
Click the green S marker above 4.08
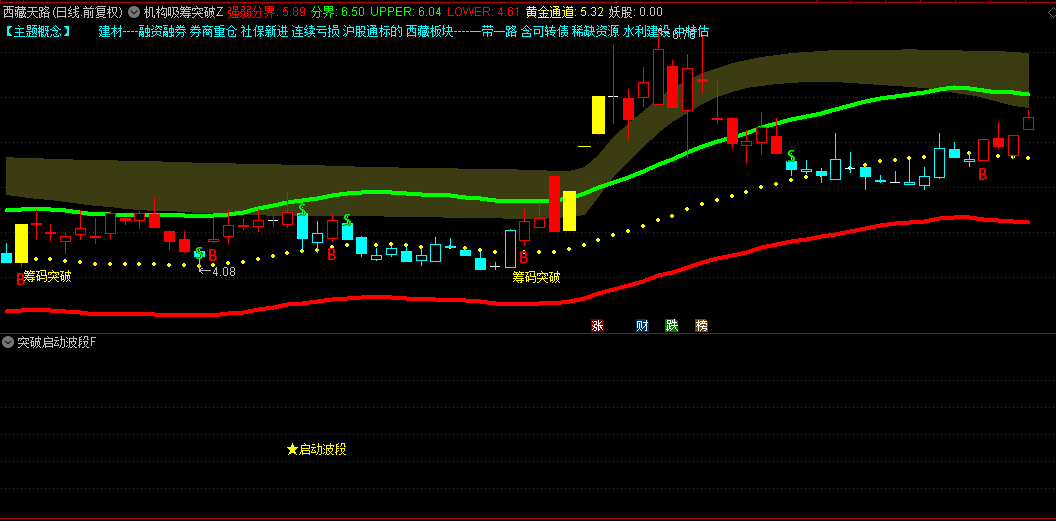199,252
